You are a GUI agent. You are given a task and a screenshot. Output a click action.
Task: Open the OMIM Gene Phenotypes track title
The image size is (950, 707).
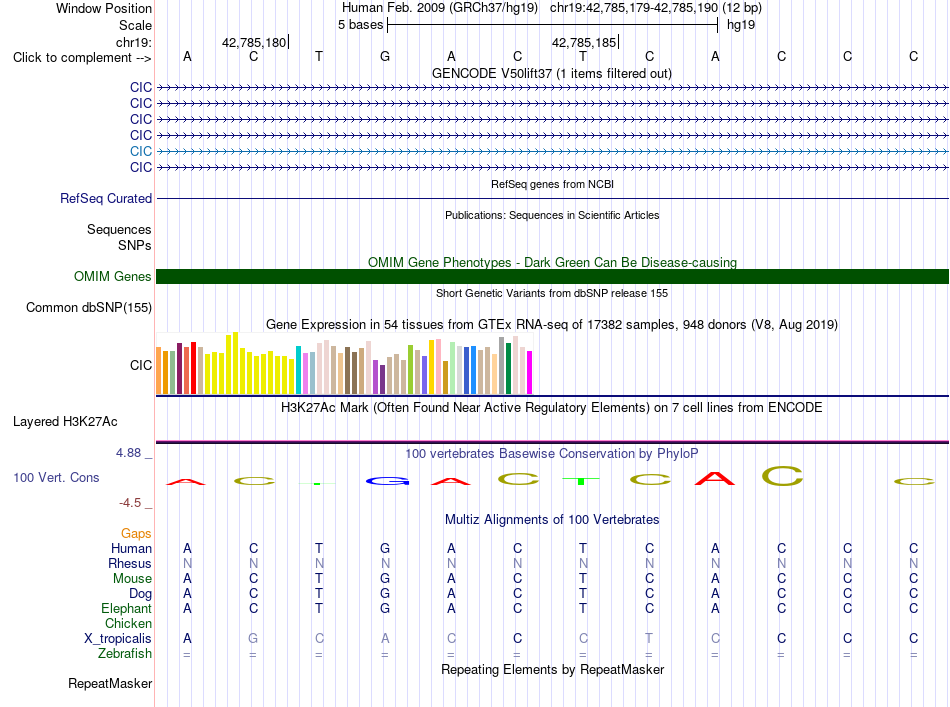click(x=552, y=262)
